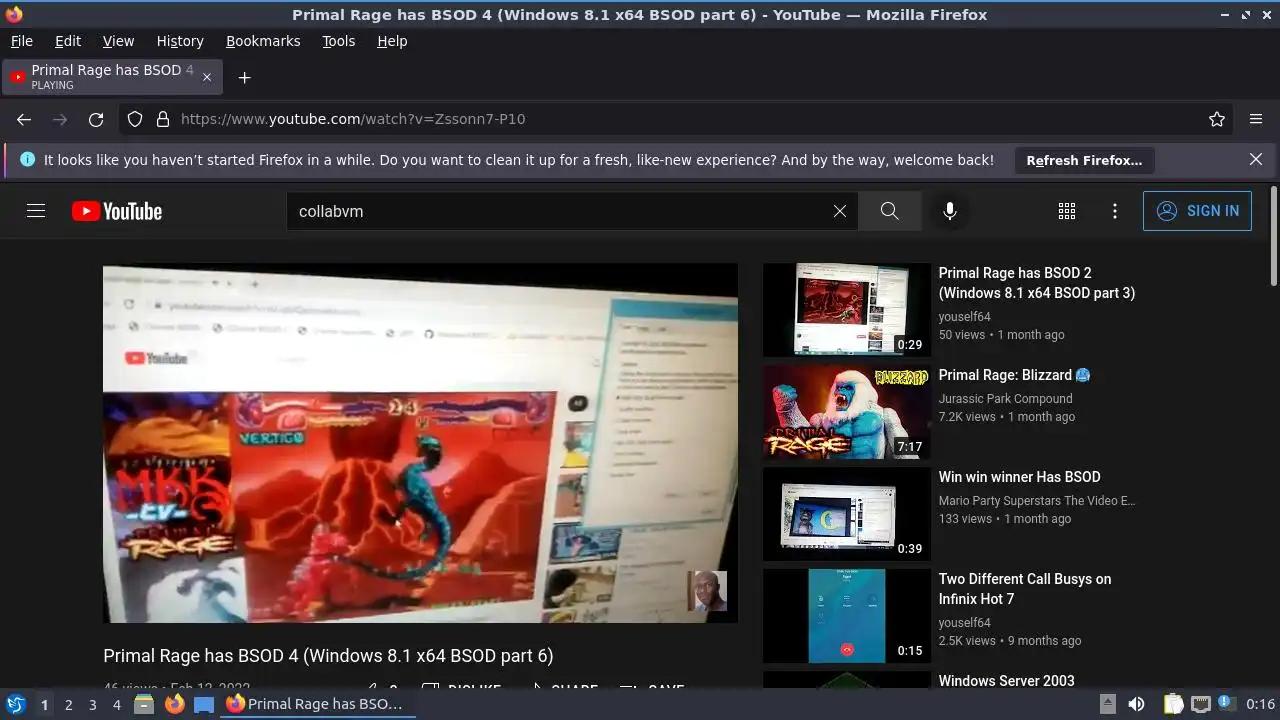Click the volume speaker tray icon
Viewport: 1280px width, 720px height.
click(1136, 704)
